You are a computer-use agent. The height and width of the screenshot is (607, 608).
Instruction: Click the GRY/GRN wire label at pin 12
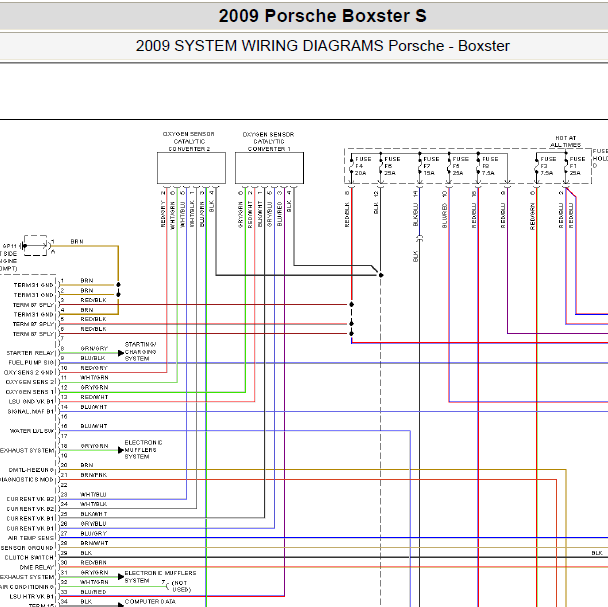pyautogui.click(x=94, y=387)
